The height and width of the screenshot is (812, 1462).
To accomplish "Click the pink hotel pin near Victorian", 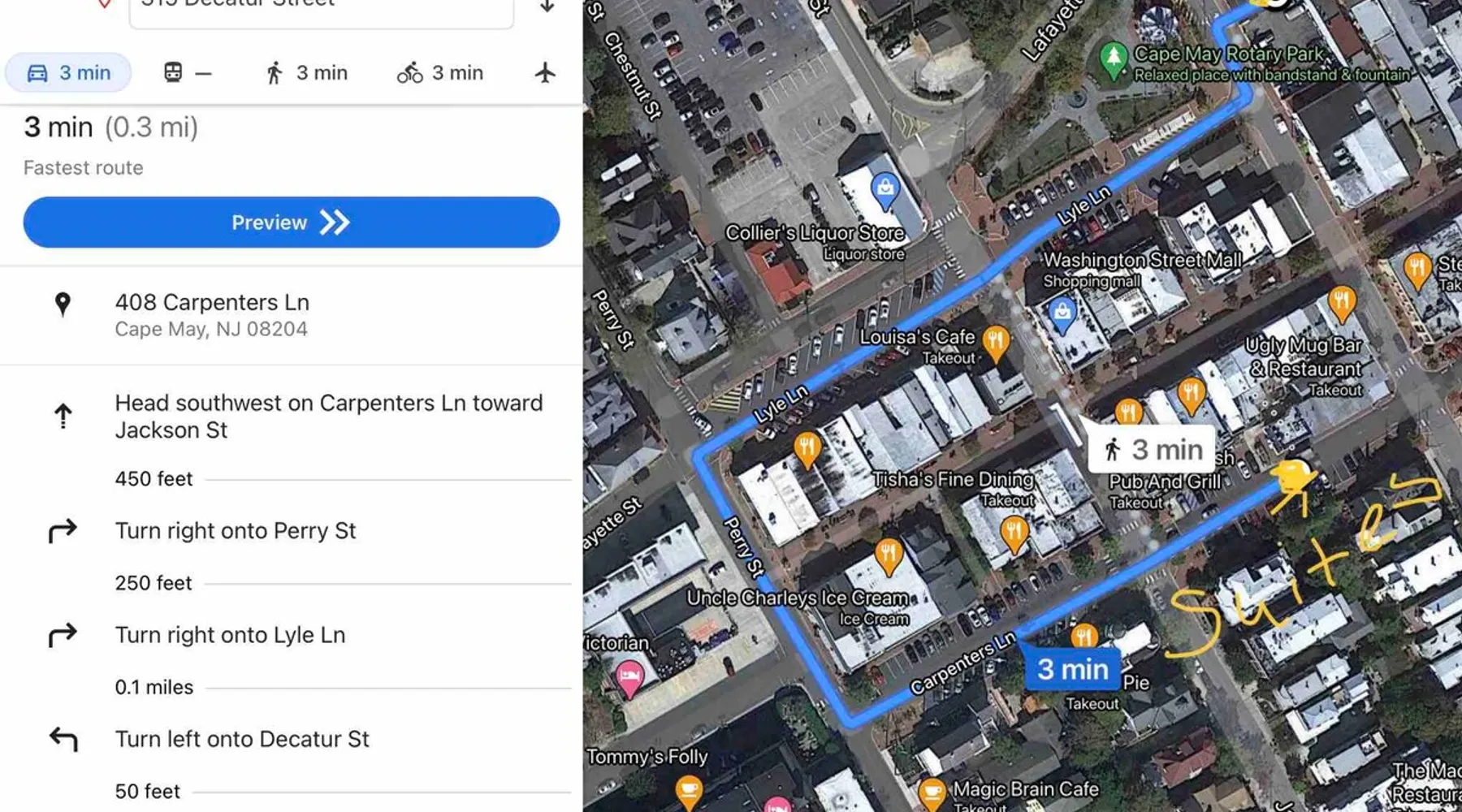I will pos(629,680).
